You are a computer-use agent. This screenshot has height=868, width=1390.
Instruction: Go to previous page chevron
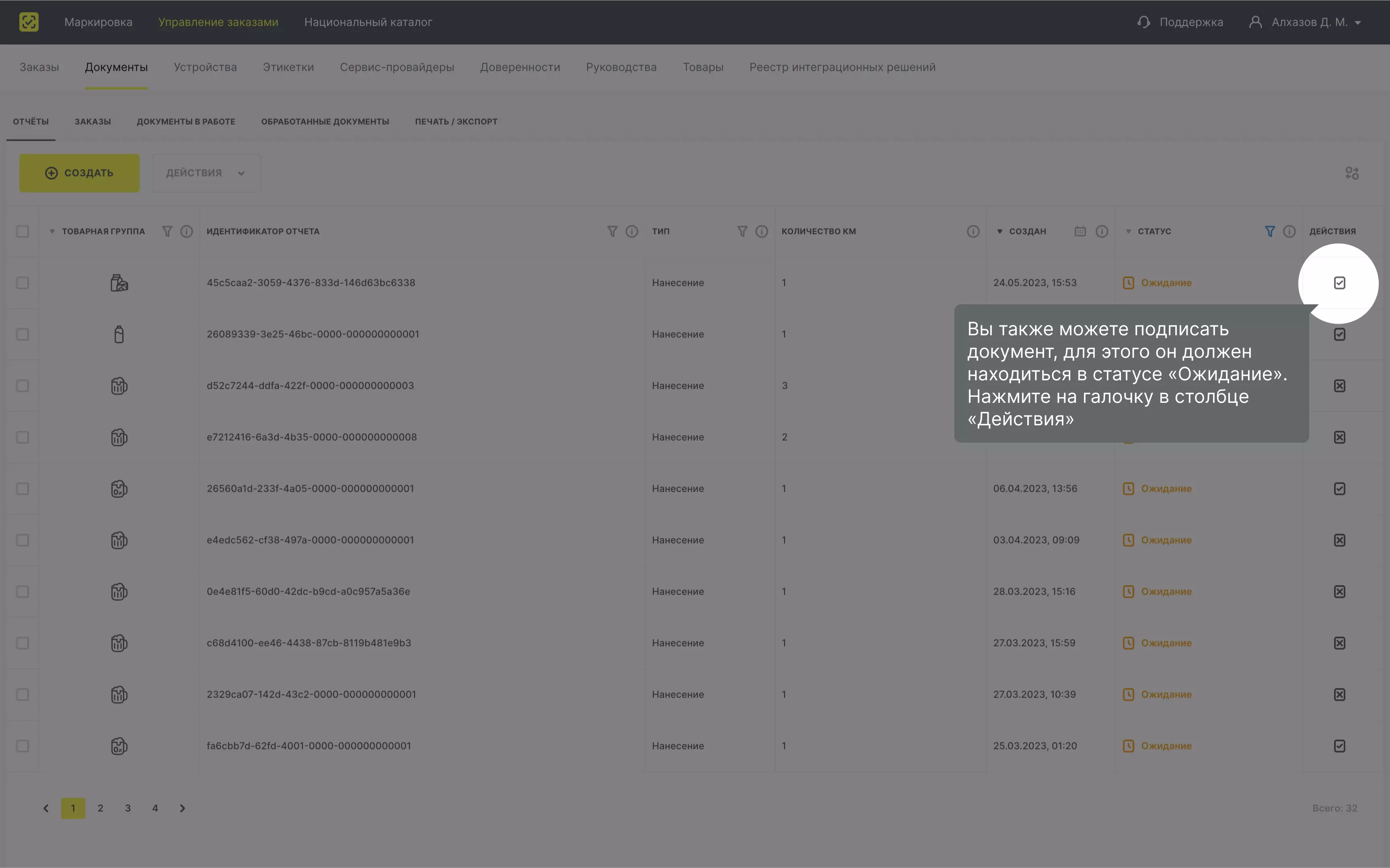pyautogui.click(x=46, y=808)
